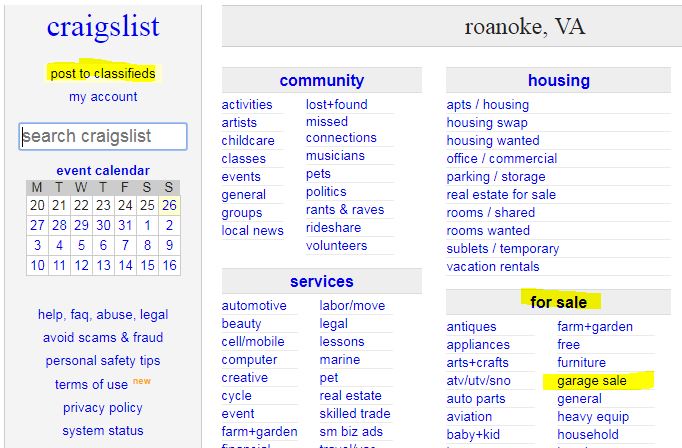Image resolution: width=682 pixels, height=448 pixels.
Task: Open avoid scams & fraud link
Action: [103, 338]
